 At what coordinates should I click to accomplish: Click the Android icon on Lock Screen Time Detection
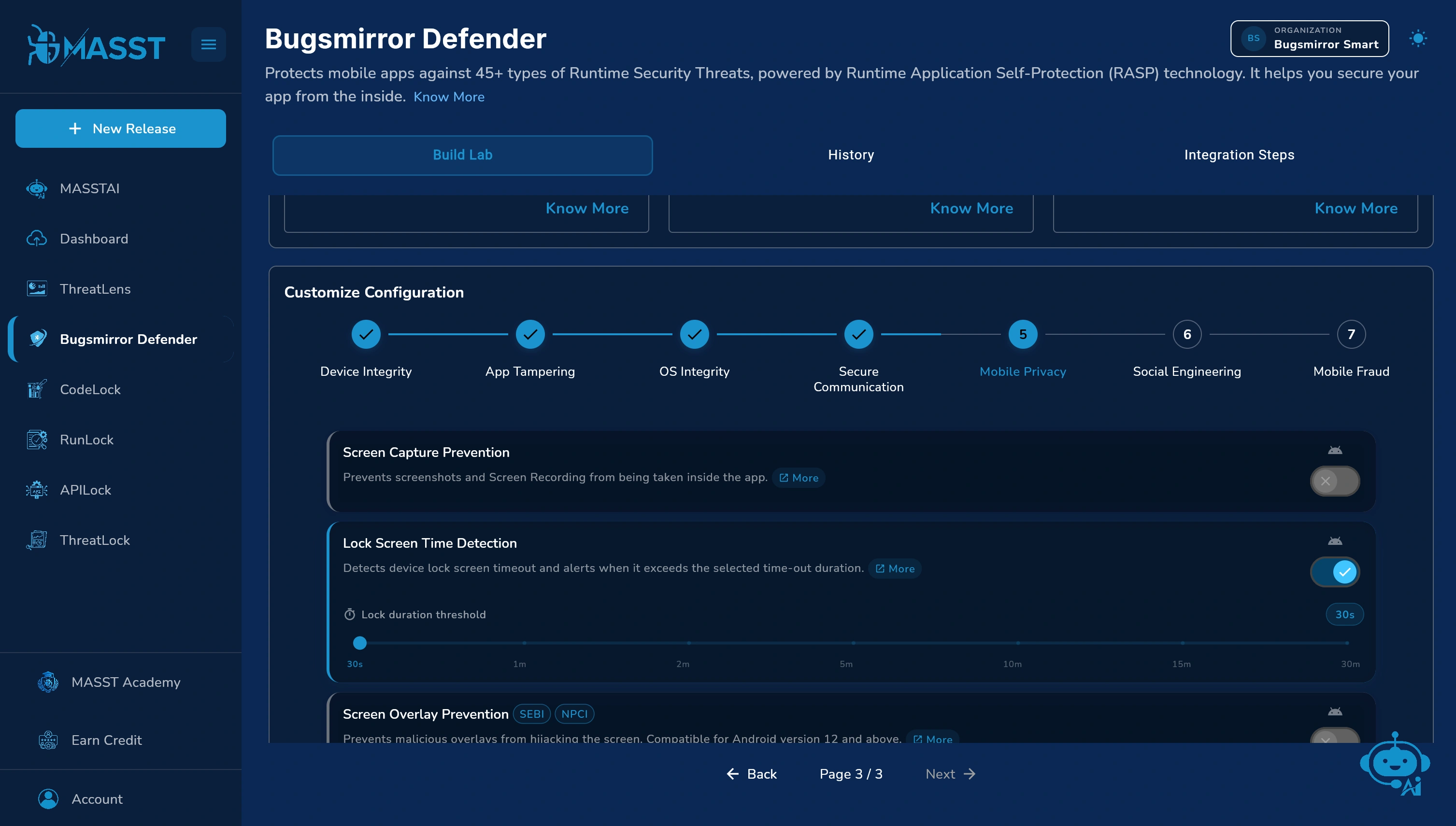click(x=1335, y=541)
